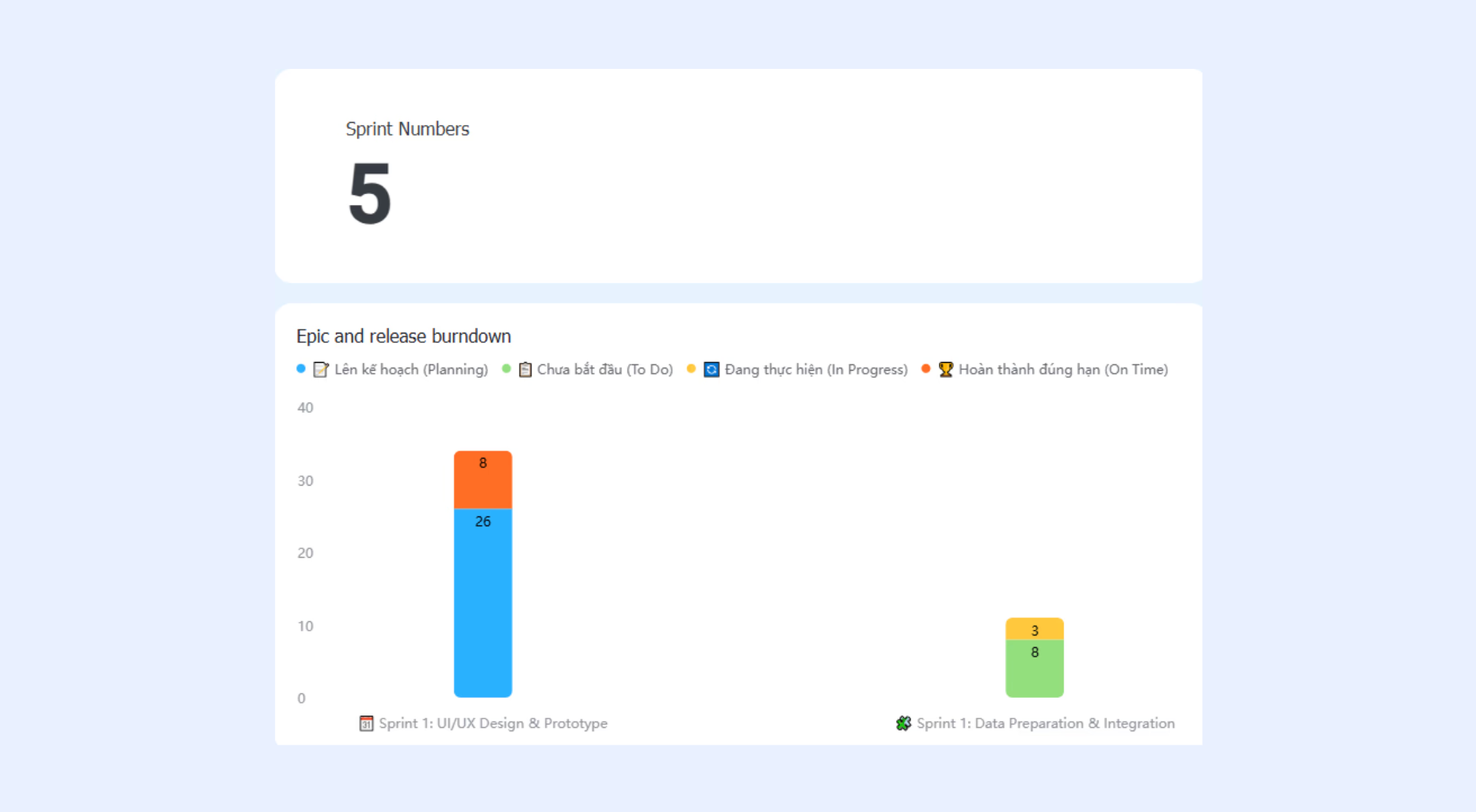The height and width of the screenshot is (812, 1476).
Task: Click the puzzle icon beside Data Preparation & Integration
Action: 903,723
